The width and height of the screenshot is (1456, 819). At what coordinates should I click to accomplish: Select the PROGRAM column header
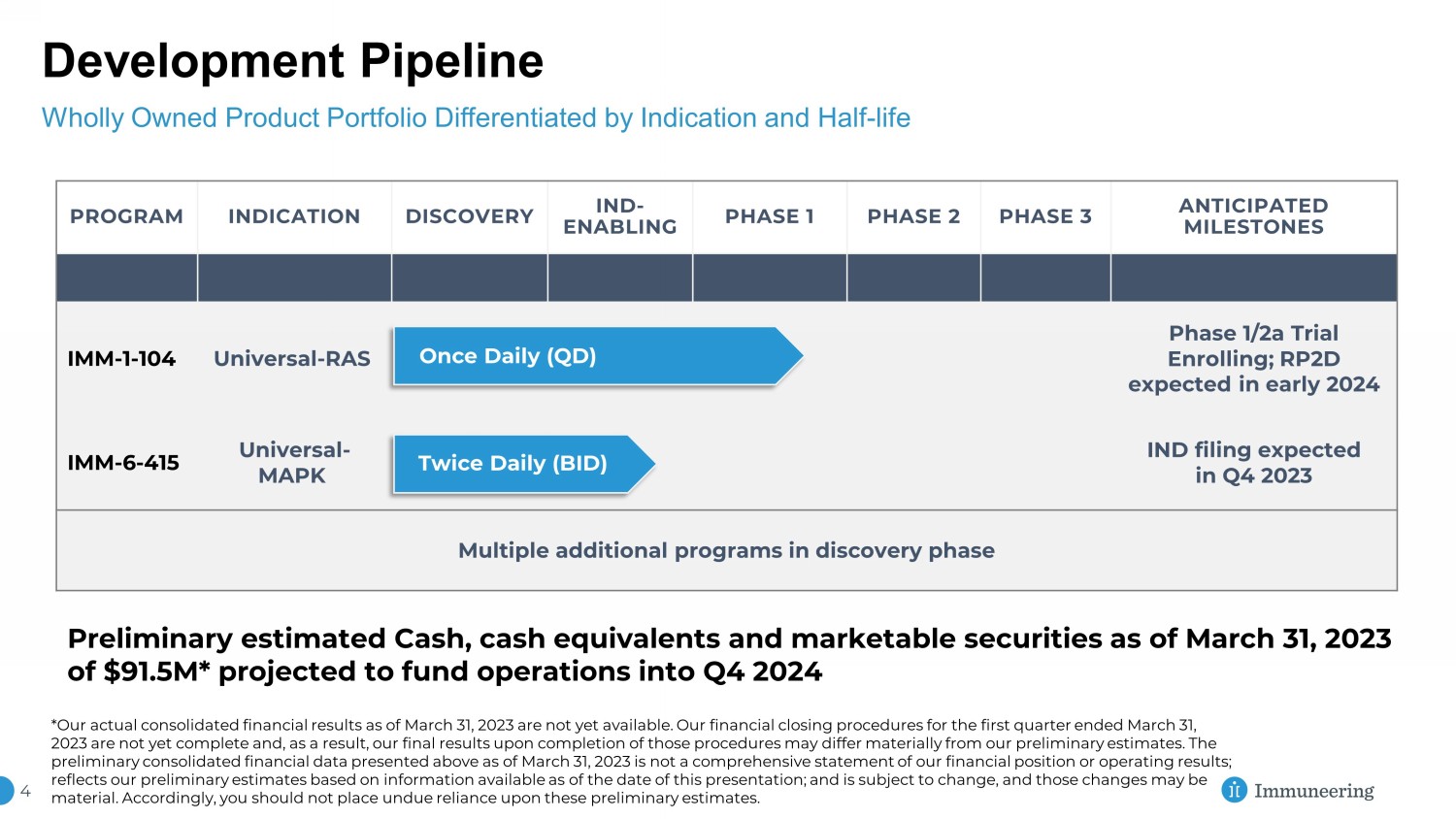pyautogui.click(x=126, y=216)
